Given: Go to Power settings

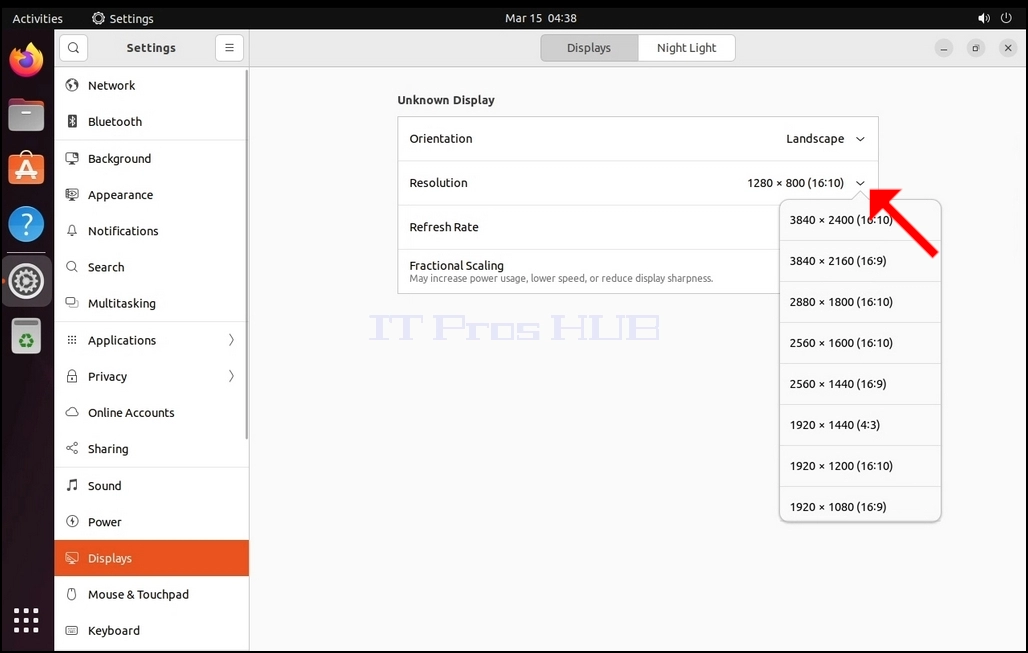Looking at the screenshot, I should [x=151, y=522].
